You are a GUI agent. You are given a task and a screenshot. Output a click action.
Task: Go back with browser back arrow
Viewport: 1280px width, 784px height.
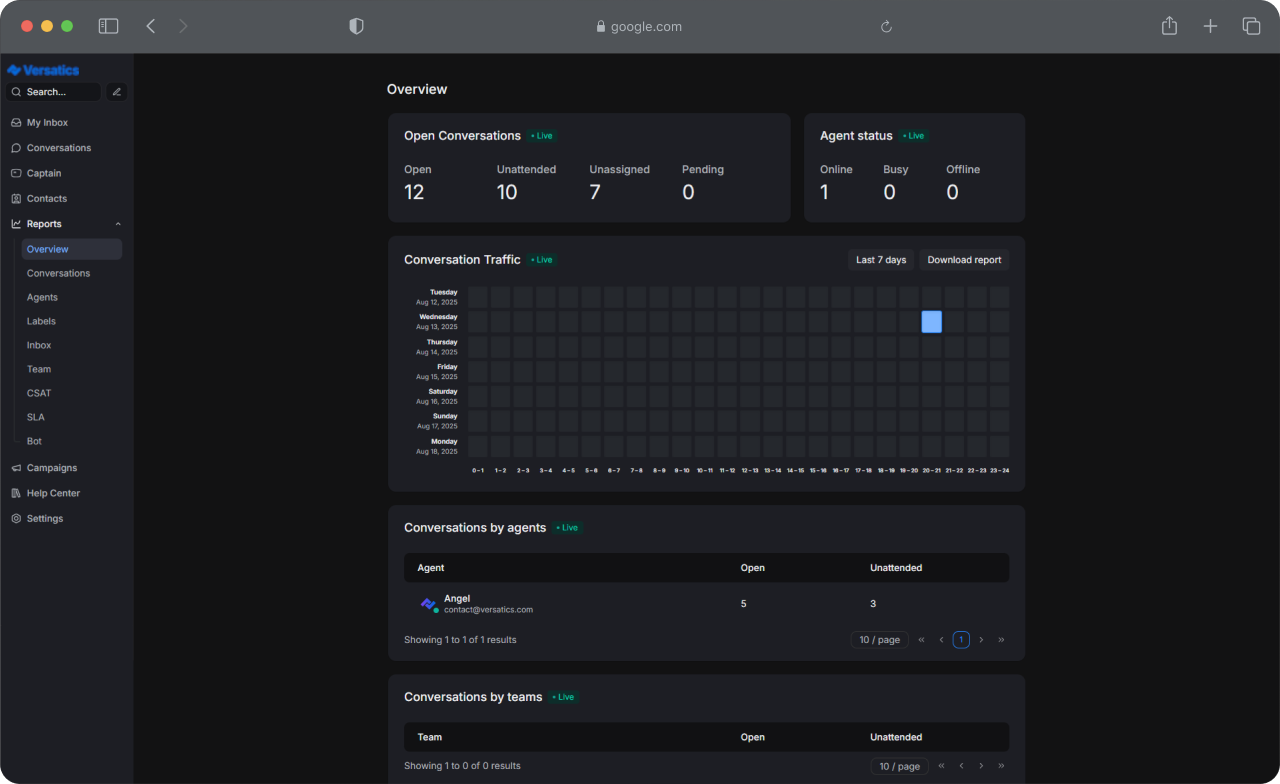click(x=151, y=26)
